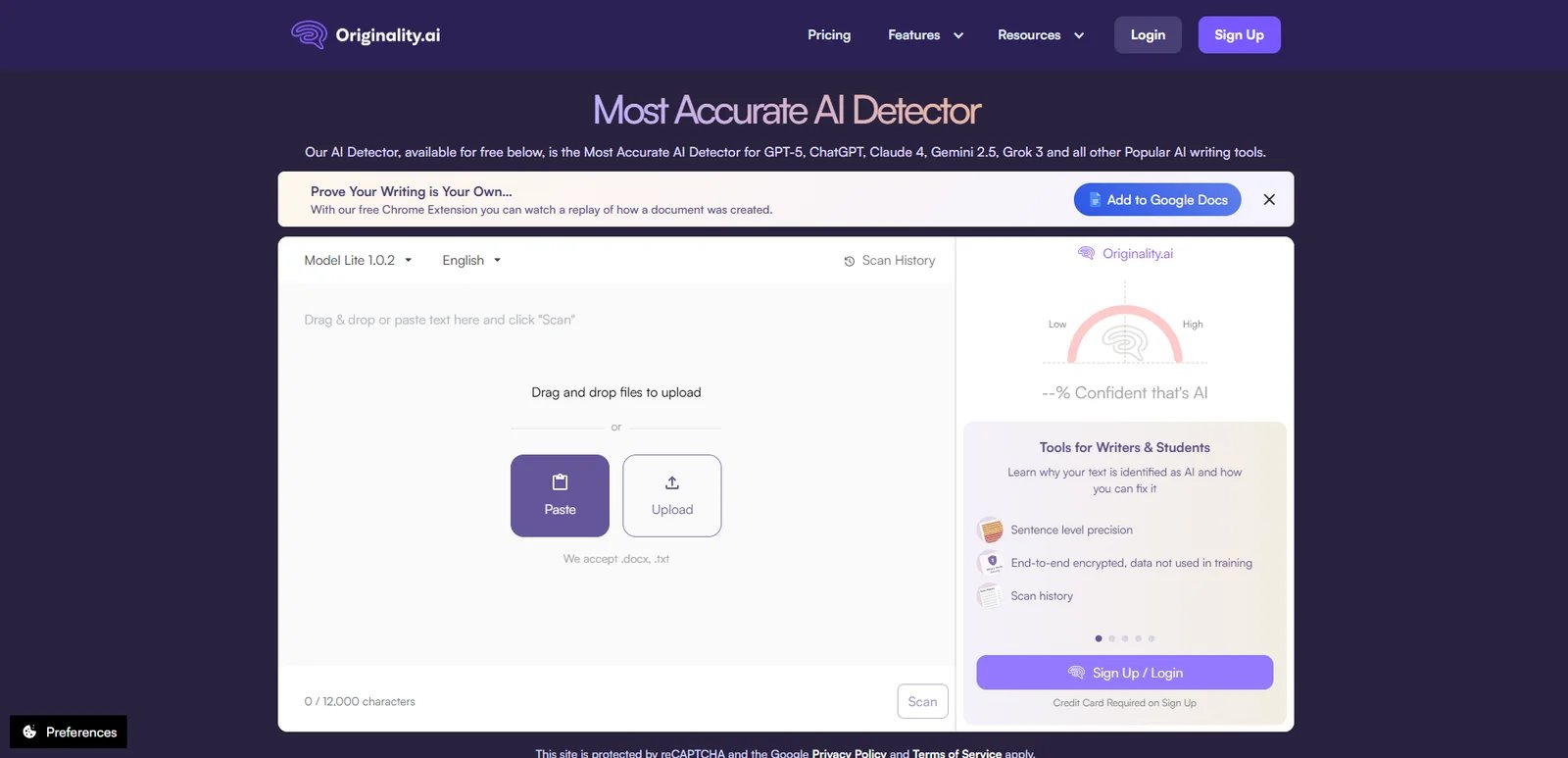Add the extension to Google Docs
The width and height of the screenshot is (1568, 758).
point(1157,200)
